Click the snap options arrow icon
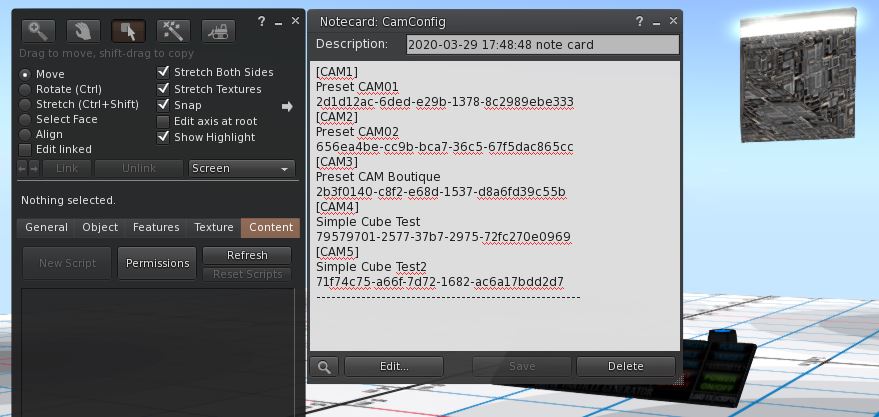This screenshot has width=879, height=417. pos(287,106)
